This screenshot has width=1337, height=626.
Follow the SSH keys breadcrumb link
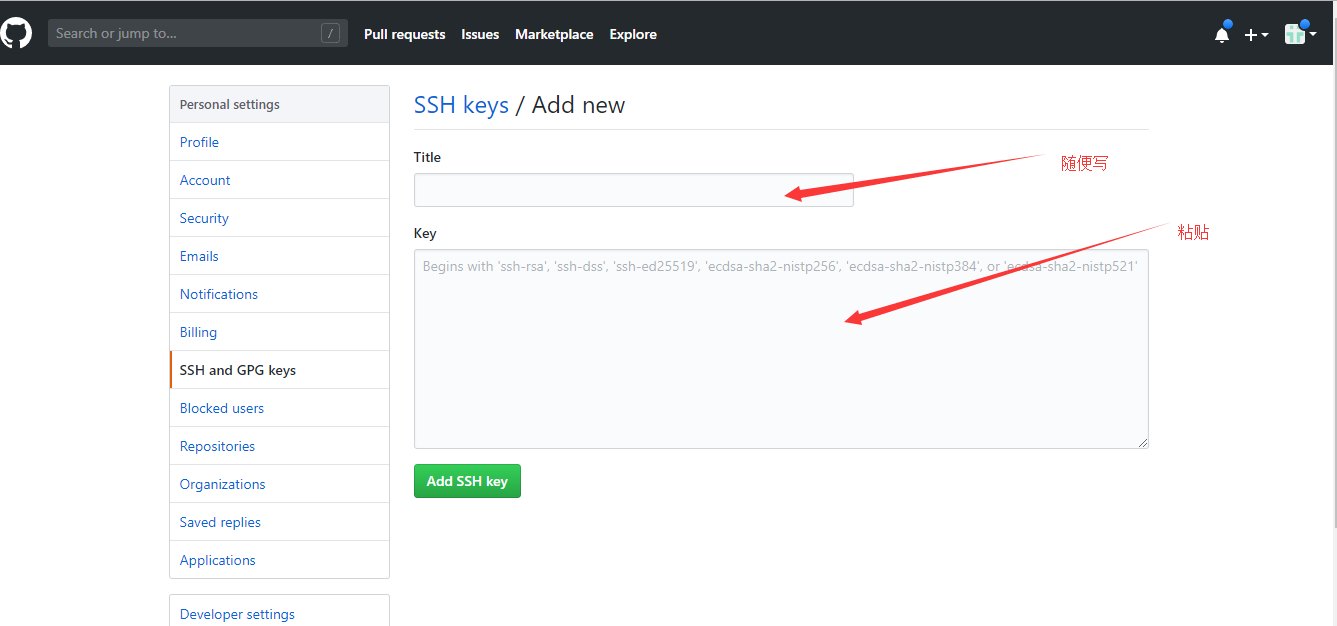point(461,105)
